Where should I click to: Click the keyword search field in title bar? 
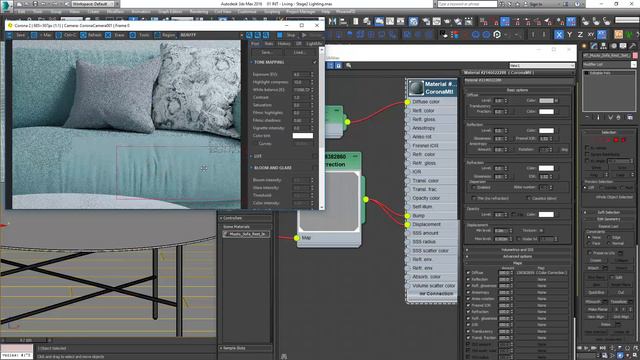(467, 4)
